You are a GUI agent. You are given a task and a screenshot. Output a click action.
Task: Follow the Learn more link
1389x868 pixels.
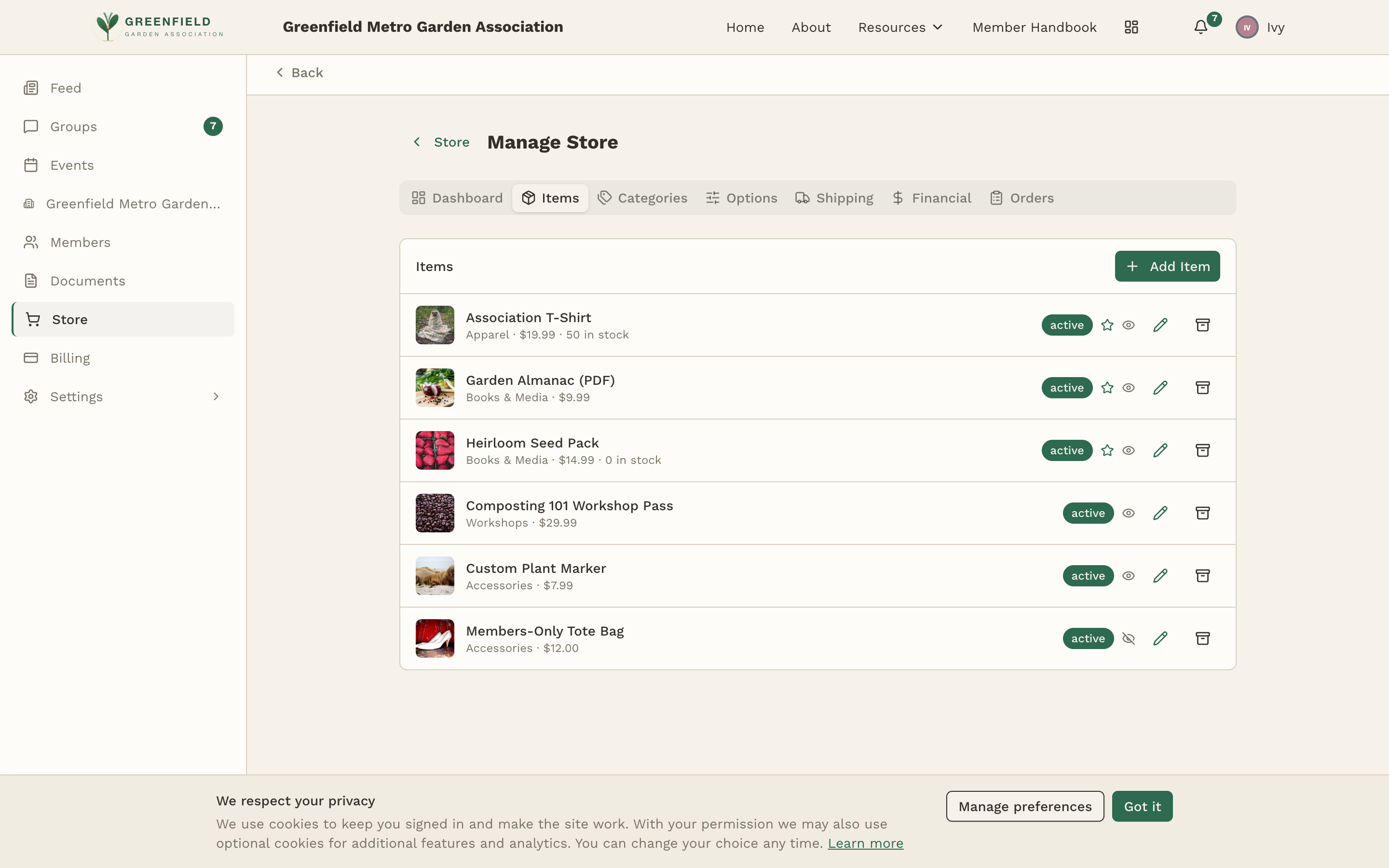tap(865, 843)
